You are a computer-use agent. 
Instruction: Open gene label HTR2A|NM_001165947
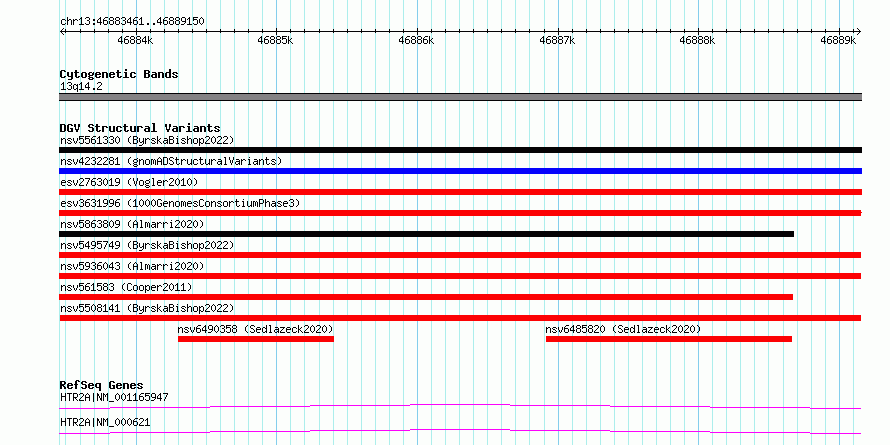coord(114,397)
